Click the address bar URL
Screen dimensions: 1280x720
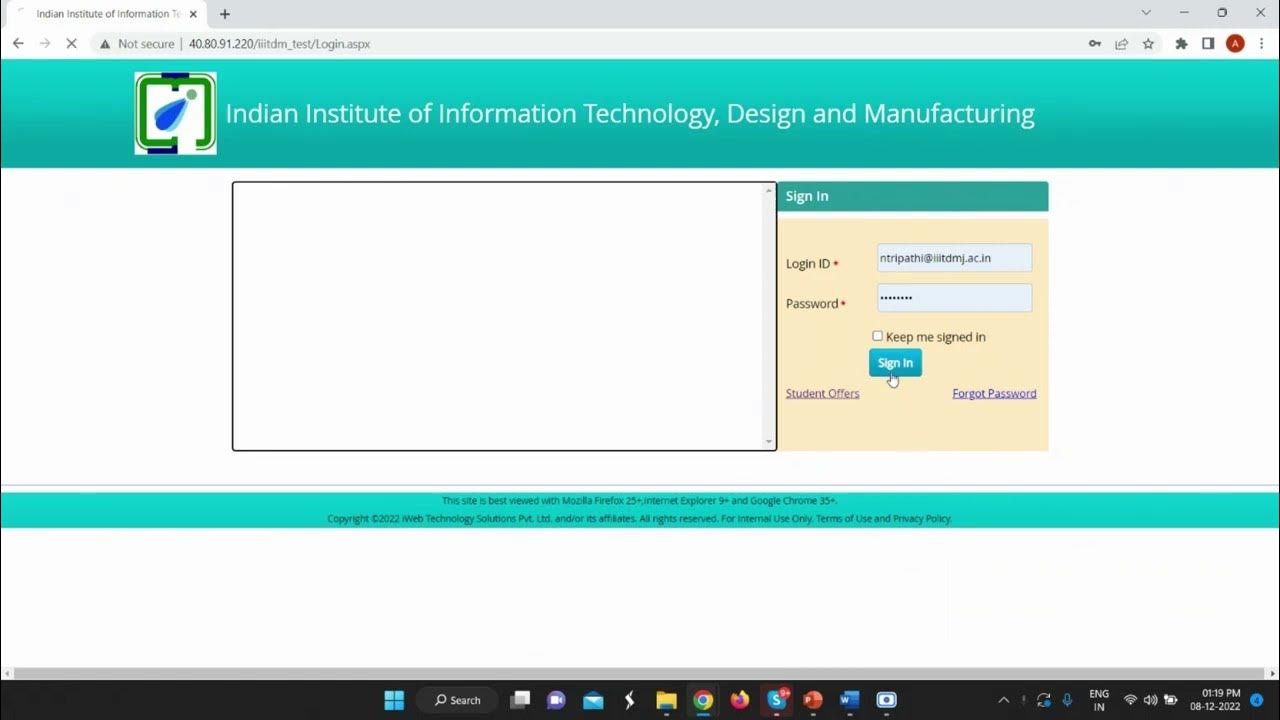pyautogui.click(x=279, y=44)
